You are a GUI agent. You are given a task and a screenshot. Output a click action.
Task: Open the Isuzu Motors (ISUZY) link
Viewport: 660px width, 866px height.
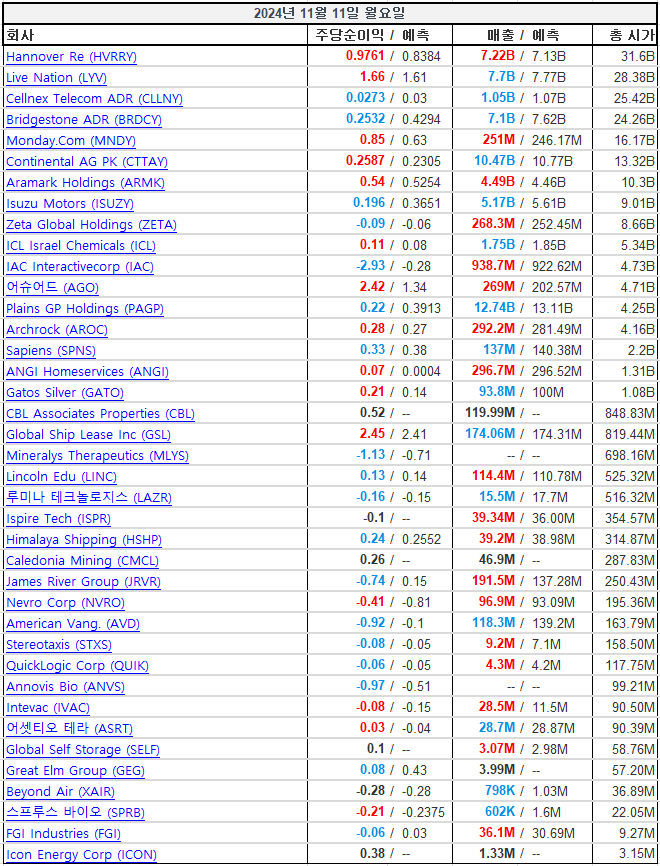(x=70, y=203)
